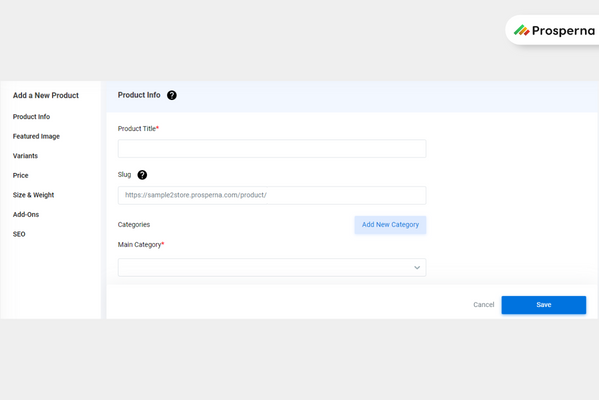This screenshot has width=599, height=400.
Task: Save the new product
Action: pyautogui.click(x=543, y=305)
